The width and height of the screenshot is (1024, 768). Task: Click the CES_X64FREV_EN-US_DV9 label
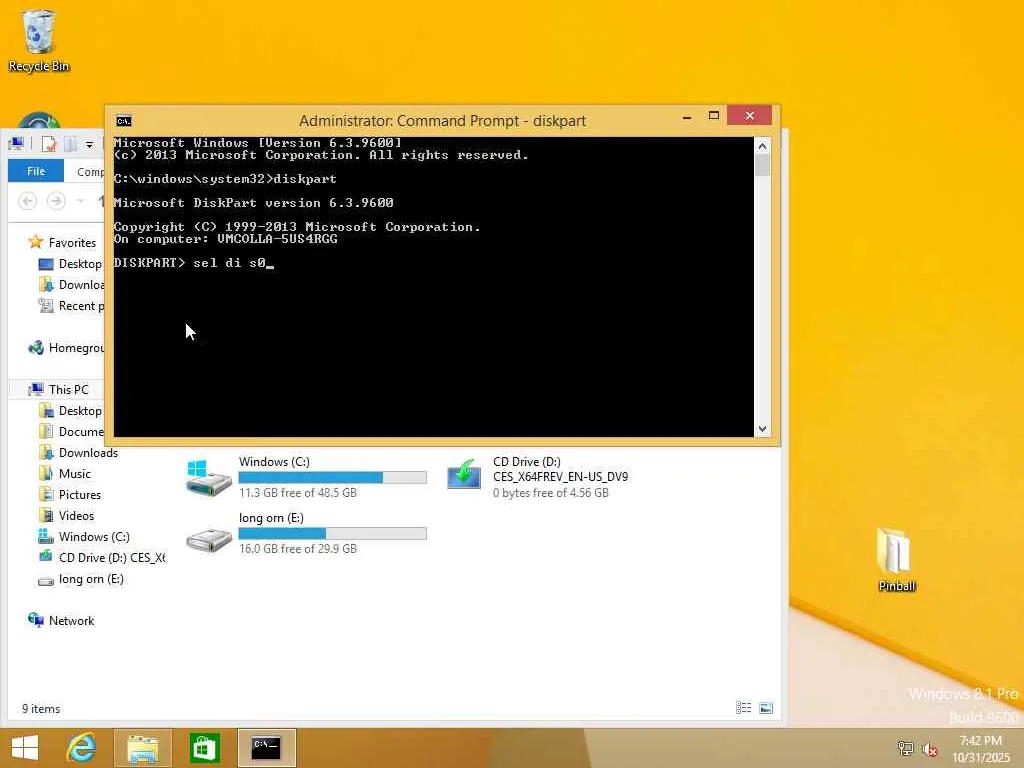click(x=560, y=477)
